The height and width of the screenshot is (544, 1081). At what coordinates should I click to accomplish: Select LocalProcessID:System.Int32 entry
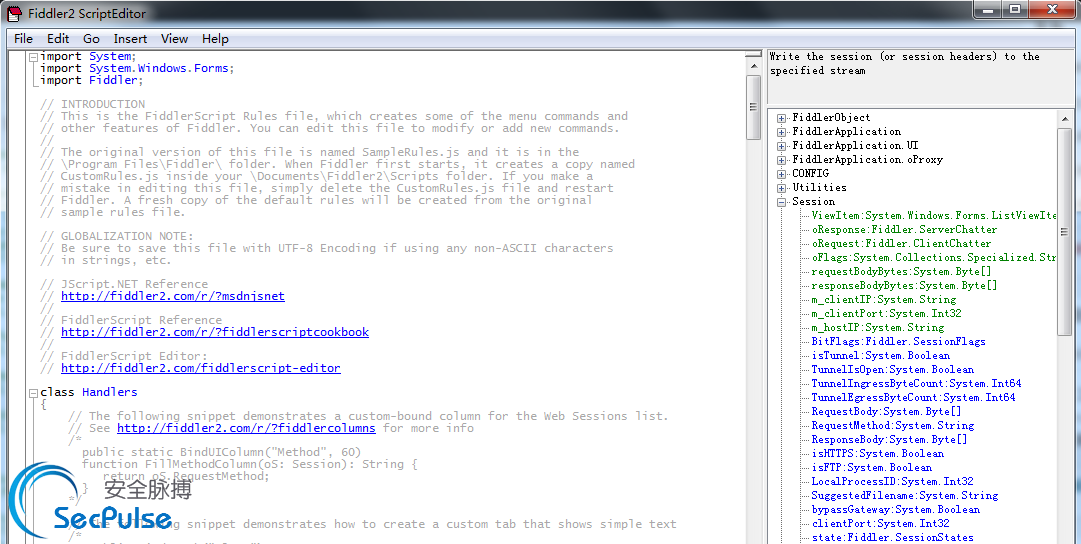point(892,481)
